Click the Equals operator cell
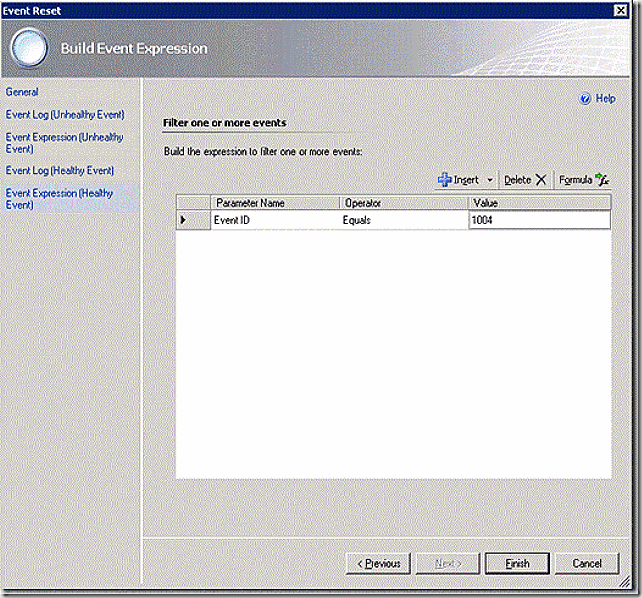Screen dimensions: 642x598 (404, 220)
